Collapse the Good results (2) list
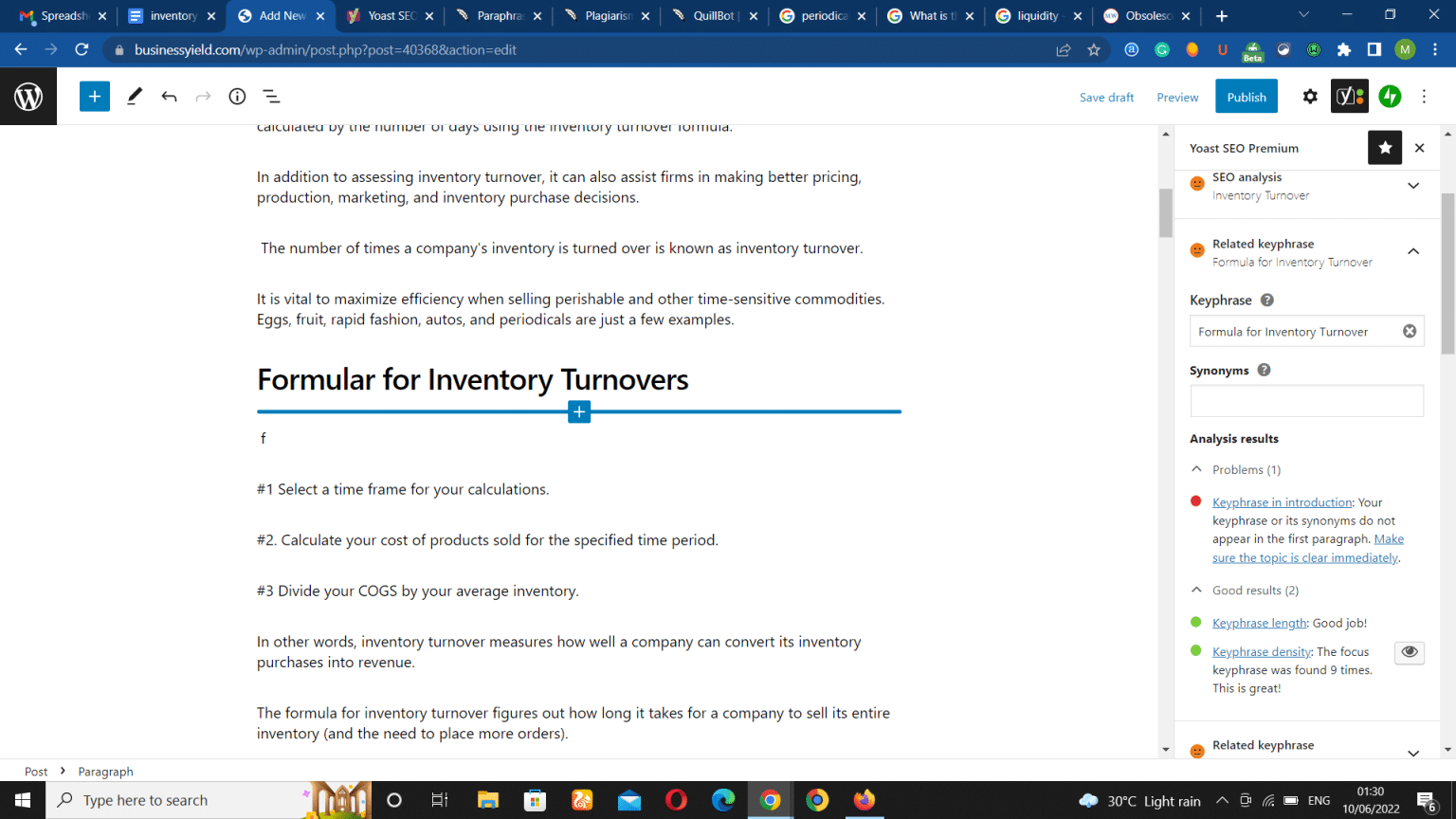The image size is (1456, 819). [x=1196, y=590]
